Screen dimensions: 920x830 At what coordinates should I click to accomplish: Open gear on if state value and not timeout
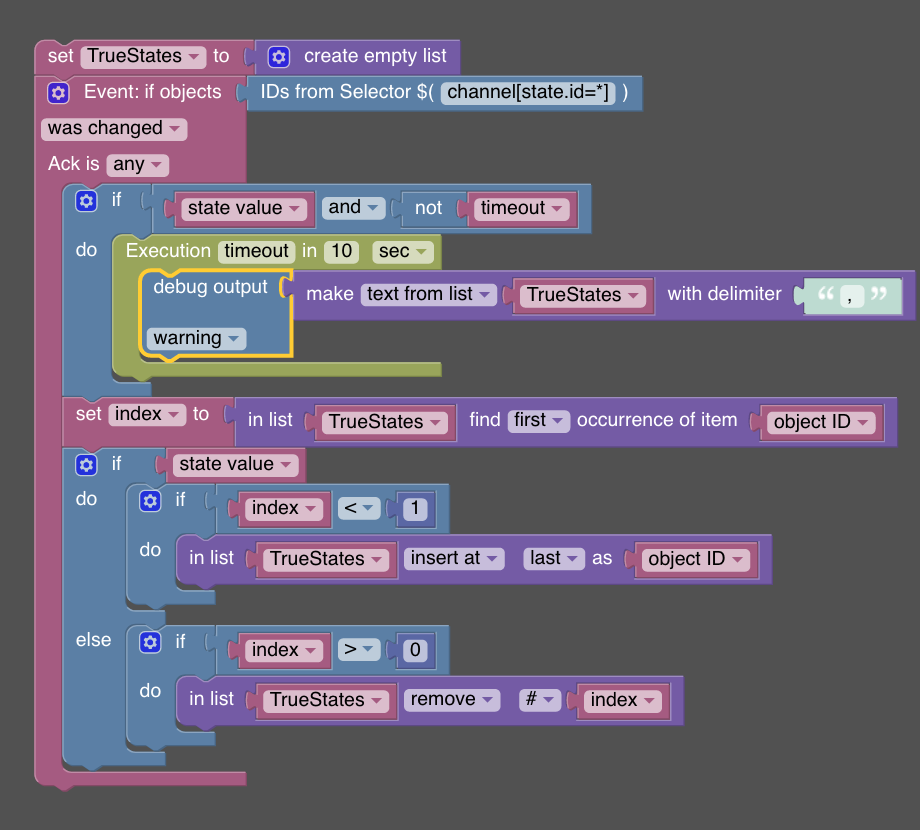[86, 201]
